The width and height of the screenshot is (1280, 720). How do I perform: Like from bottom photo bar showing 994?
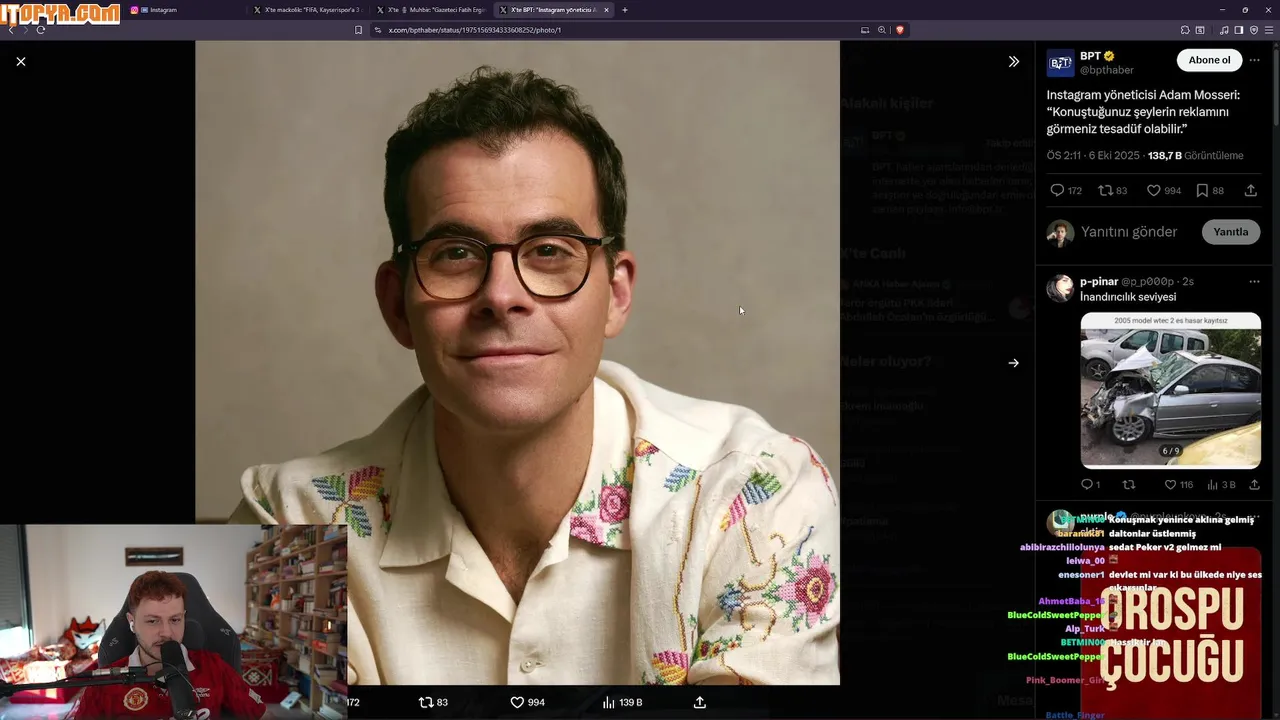(x=528, y=702)
